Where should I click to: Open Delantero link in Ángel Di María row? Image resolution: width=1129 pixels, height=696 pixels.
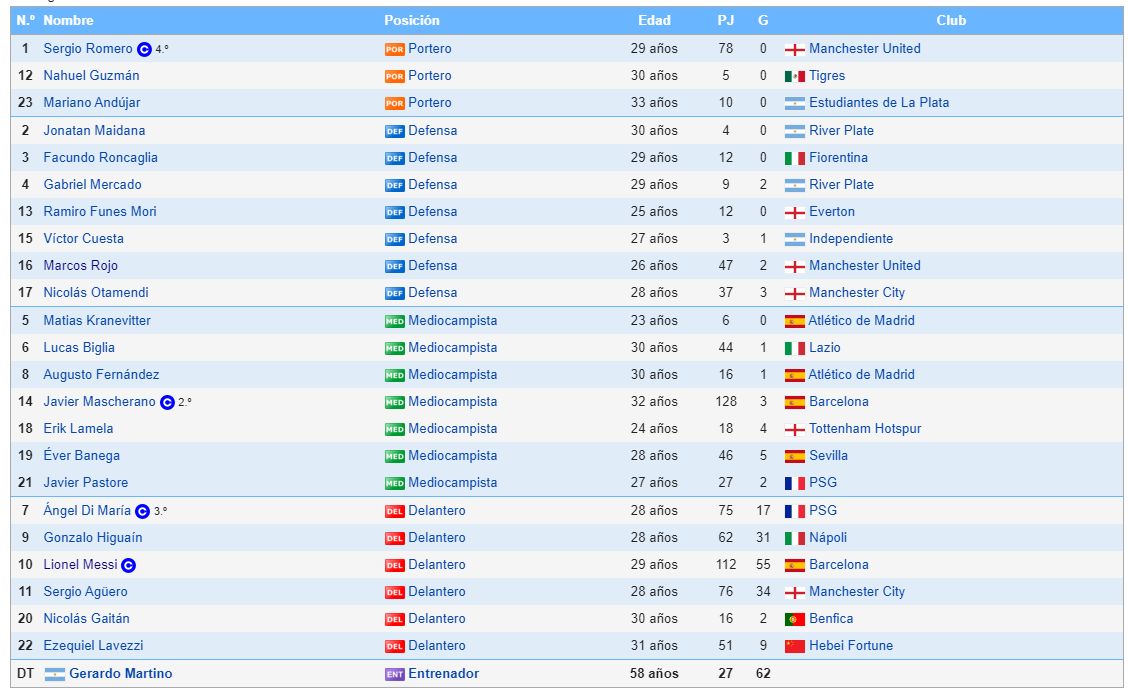pyautogui.click(x=437, y=511)
